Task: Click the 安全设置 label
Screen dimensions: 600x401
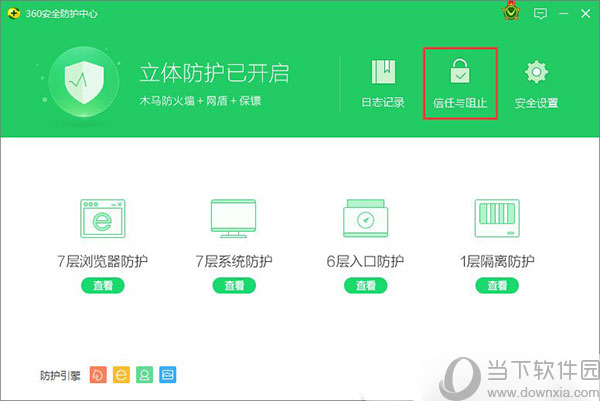Action: (536, 103)
